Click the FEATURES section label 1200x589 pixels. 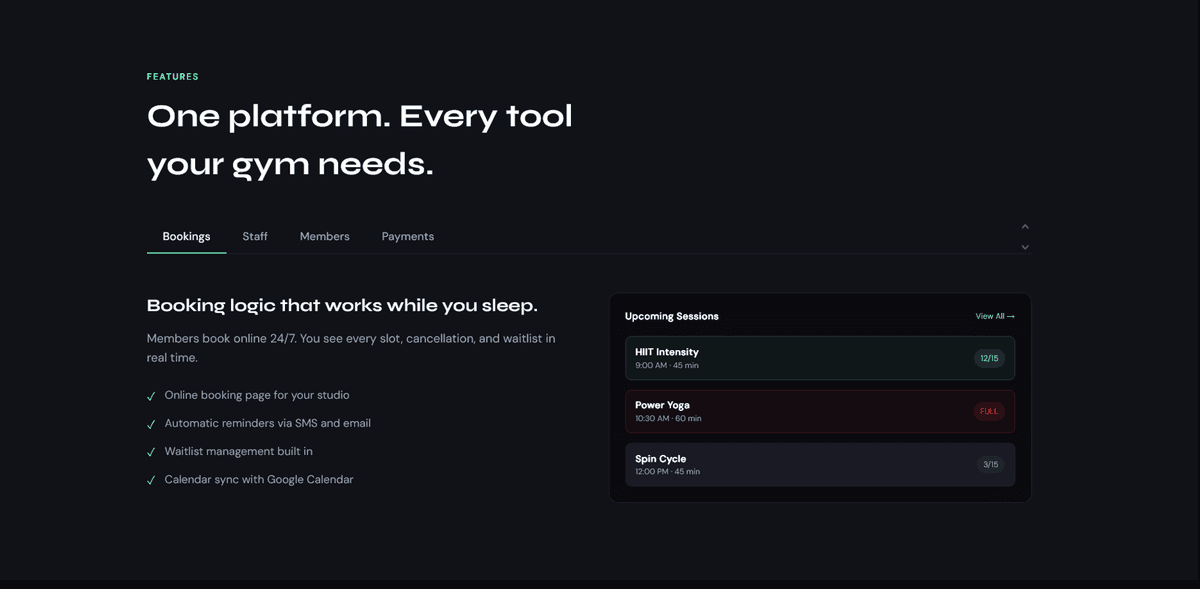pyautogui.click(x=172, y=76)
